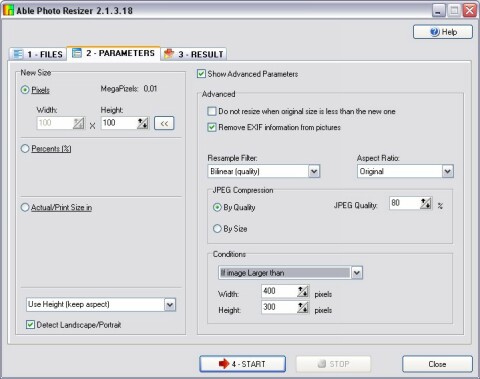Select JPEG compression By Quality
The height and width of the screenshot is (379, 480).
217,207
